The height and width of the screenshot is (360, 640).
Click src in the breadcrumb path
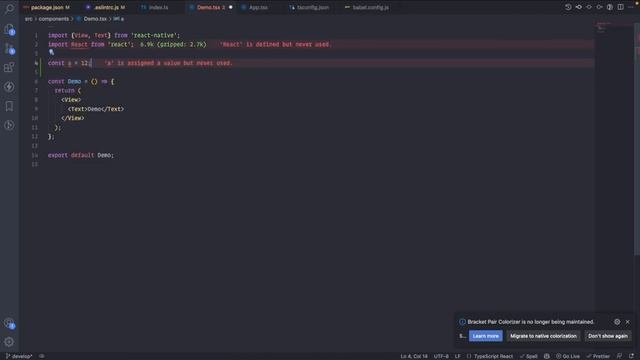pos(29,19)
